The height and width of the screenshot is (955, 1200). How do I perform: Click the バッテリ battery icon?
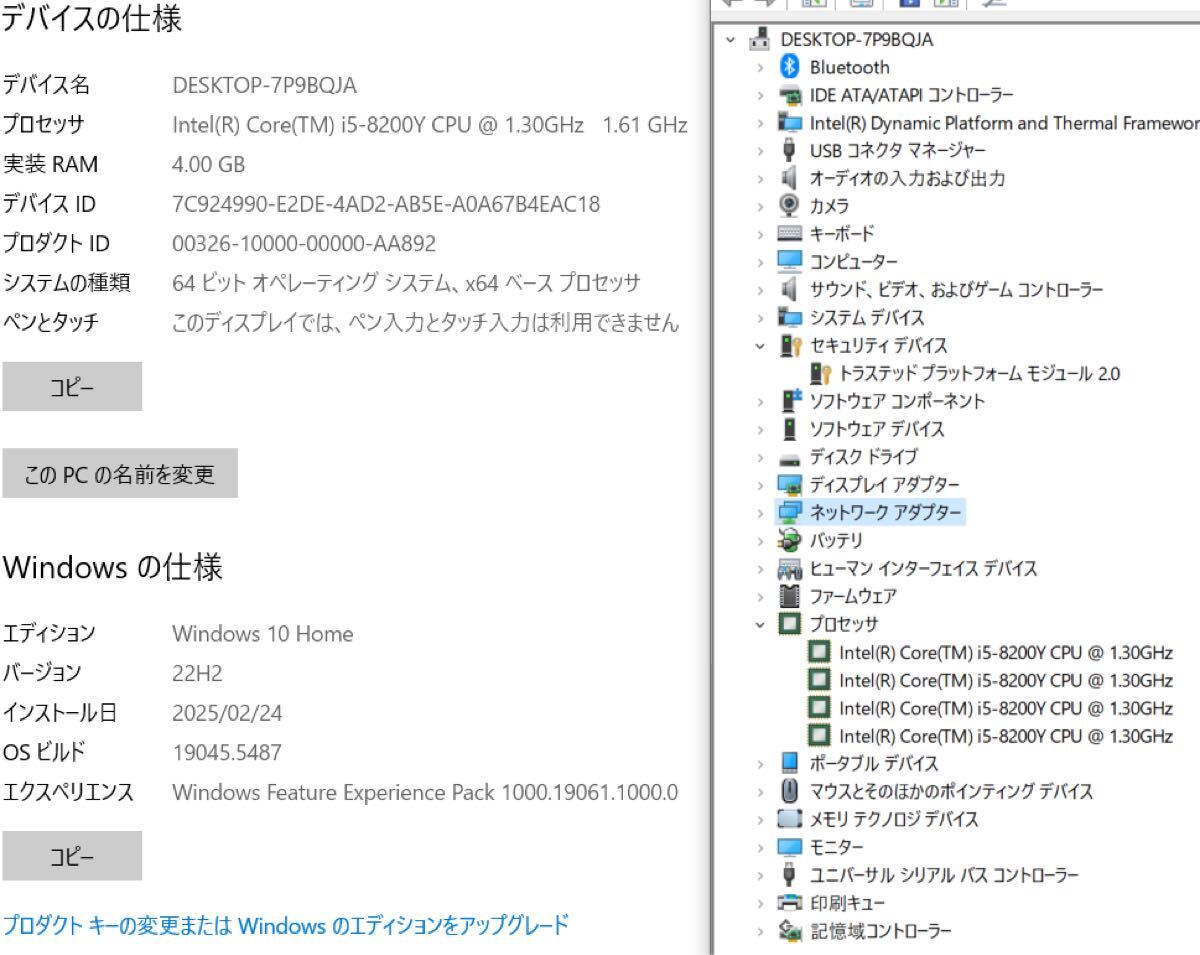click(x=790, y=541)
